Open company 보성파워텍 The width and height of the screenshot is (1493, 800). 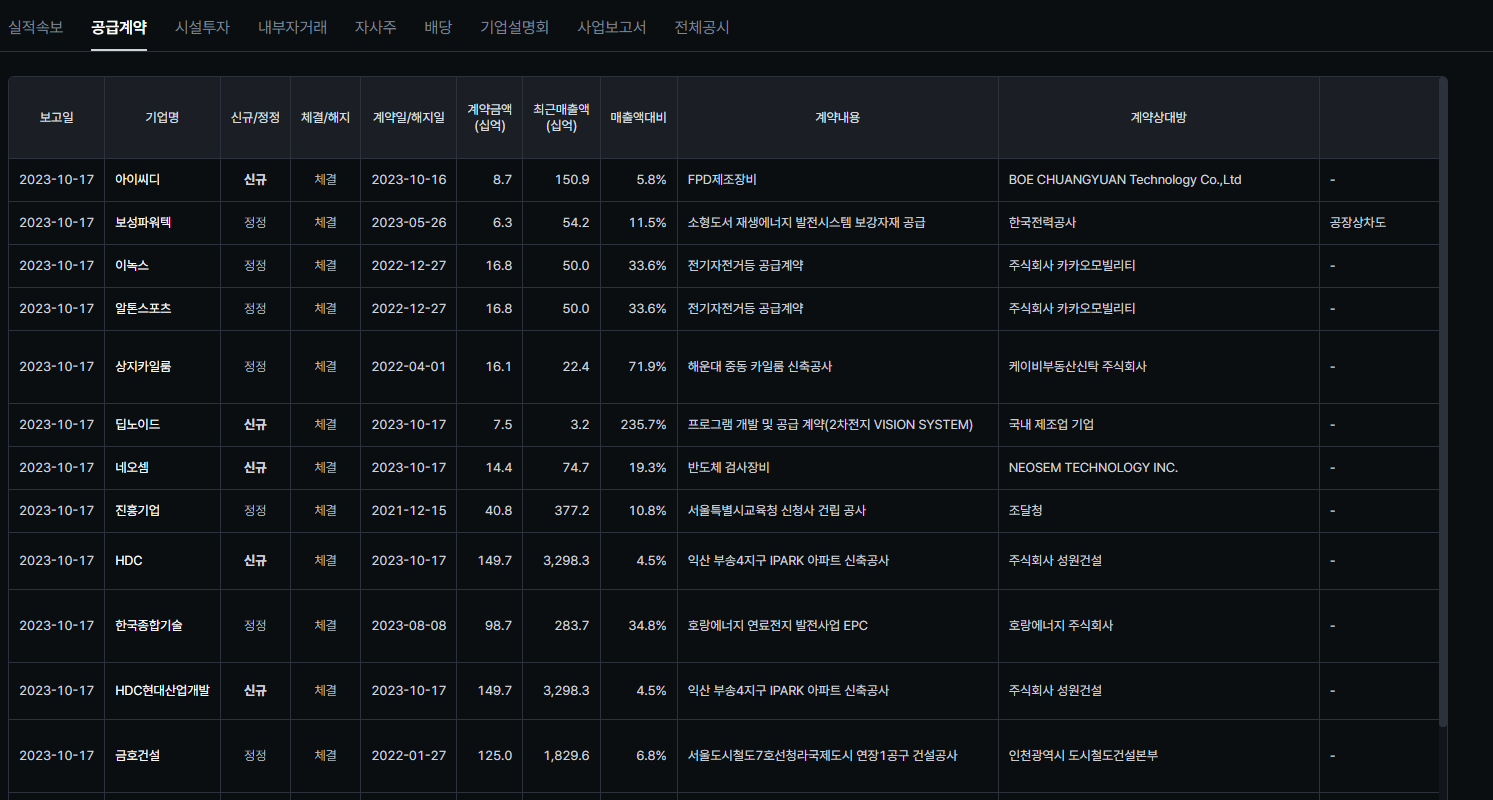pyautogui.click(x=143, y=223)
